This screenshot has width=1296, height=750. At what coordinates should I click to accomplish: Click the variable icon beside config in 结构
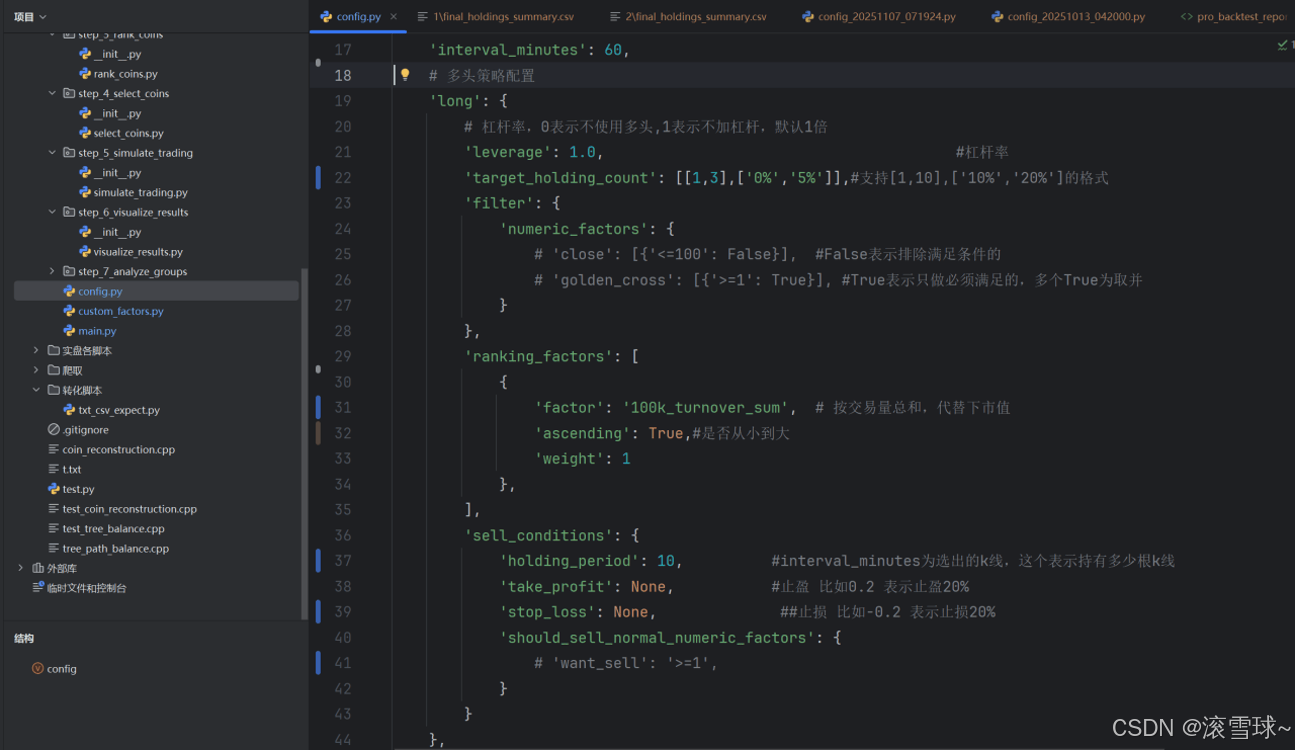[x=38, y=669]
